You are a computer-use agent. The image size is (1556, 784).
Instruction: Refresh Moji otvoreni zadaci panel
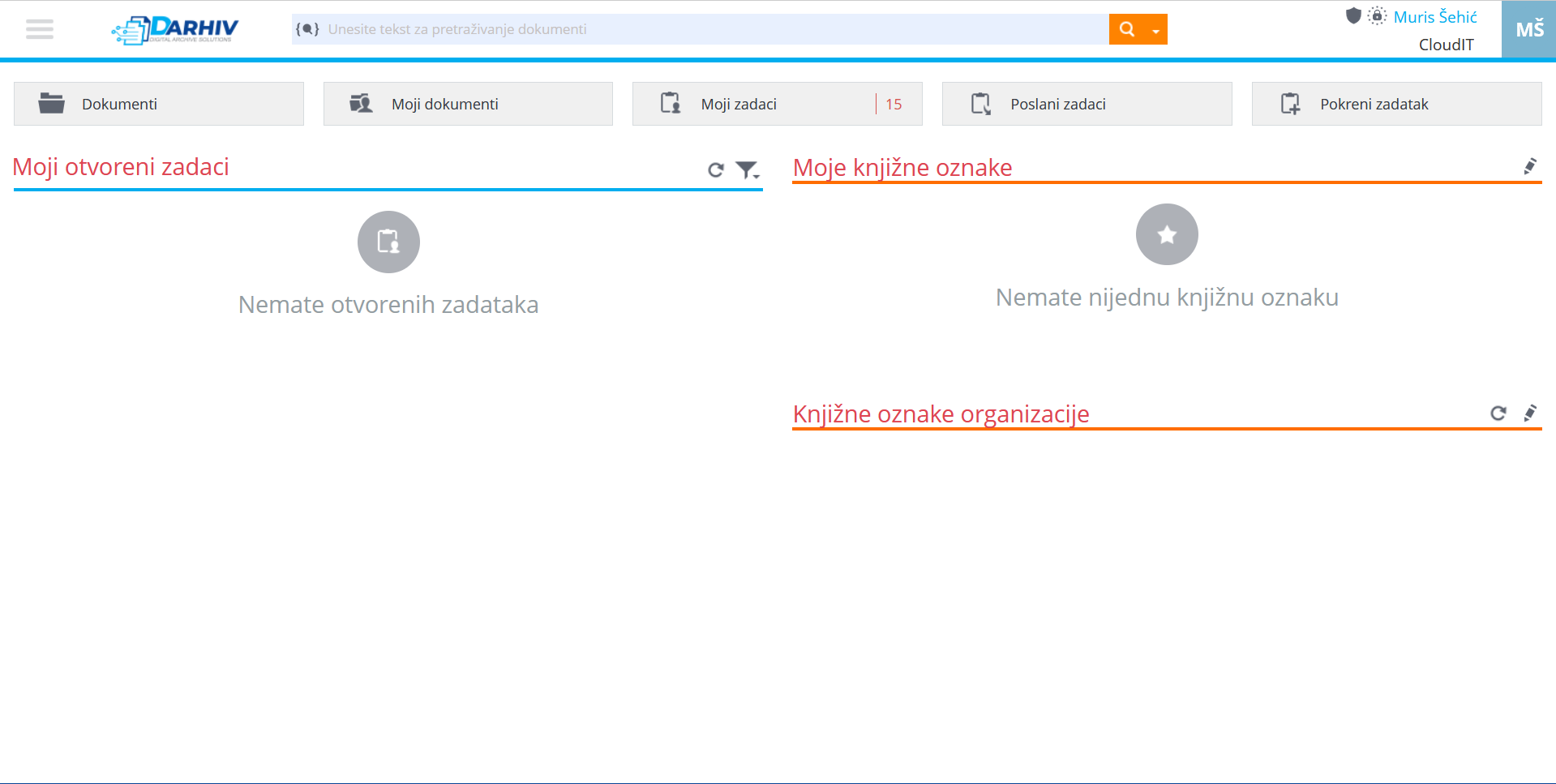pyautogui.click(x=715, y=169)
